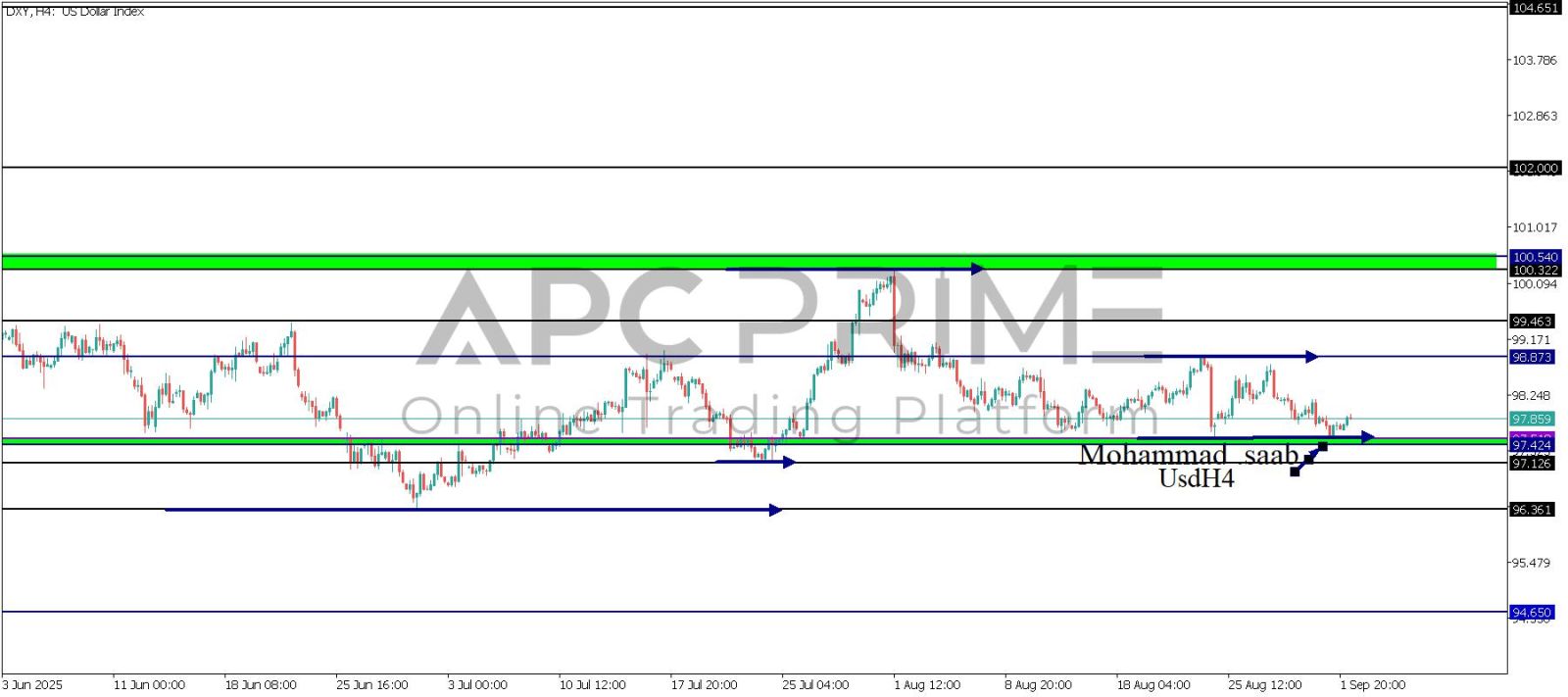1568x697 pixels.
Task: Select the 96.361 support level label
Action: point(1532,510)
